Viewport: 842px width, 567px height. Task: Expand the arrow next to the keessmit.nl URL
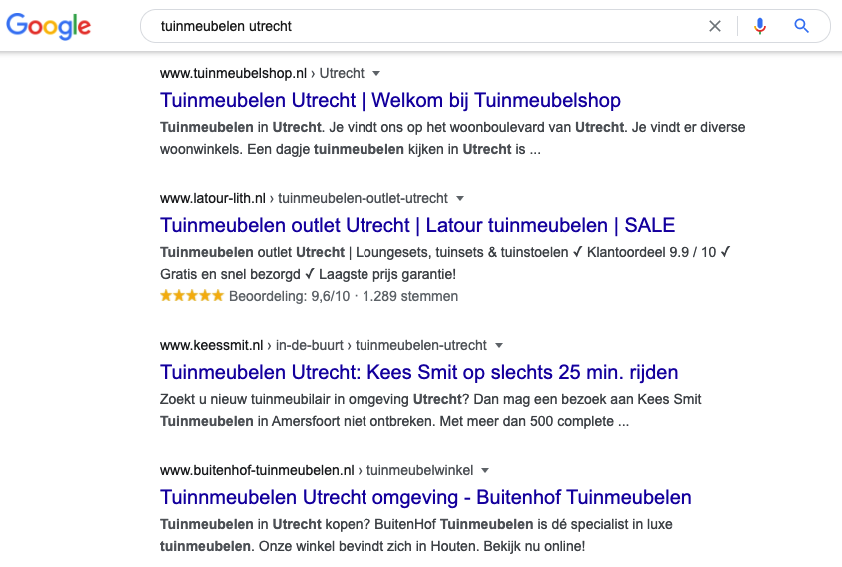point(499,345)
